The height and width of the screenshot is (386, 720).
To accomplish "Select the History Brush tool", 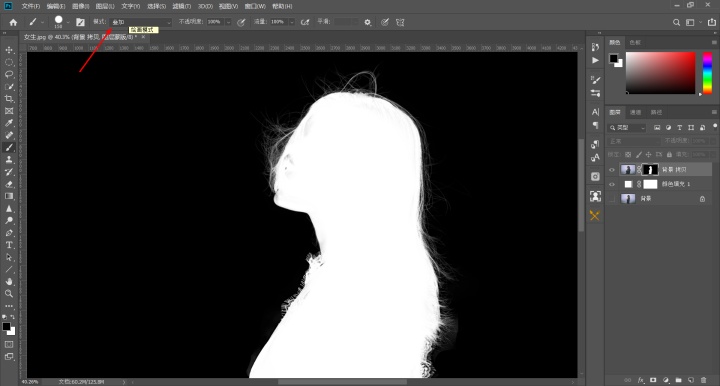I will tap(9, 172).
